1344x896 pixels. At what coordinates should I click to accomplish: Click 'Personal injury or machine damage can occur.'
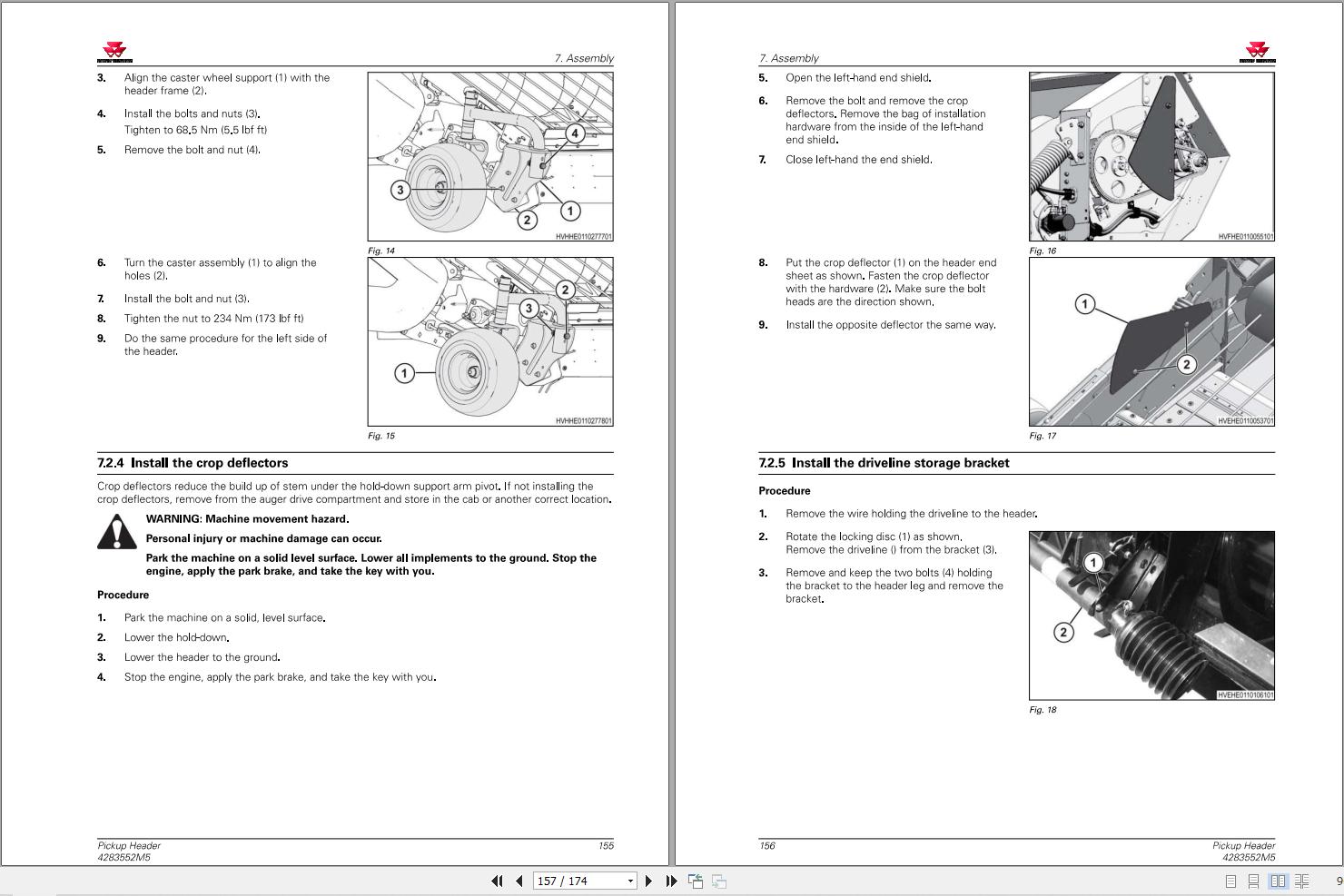click(x=263, y=538)
